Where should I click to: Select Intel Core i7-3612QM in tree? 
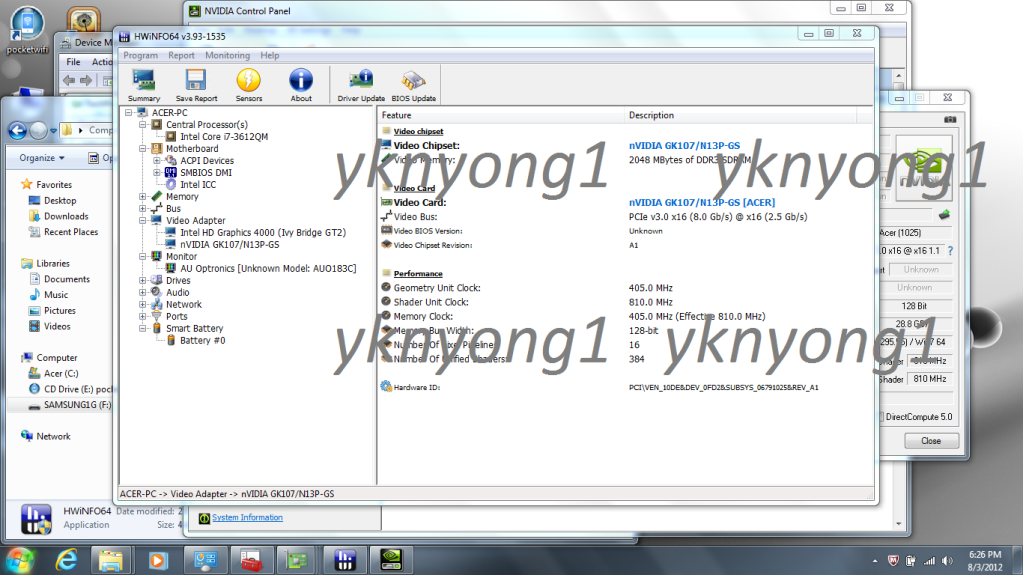coord(224,136)
